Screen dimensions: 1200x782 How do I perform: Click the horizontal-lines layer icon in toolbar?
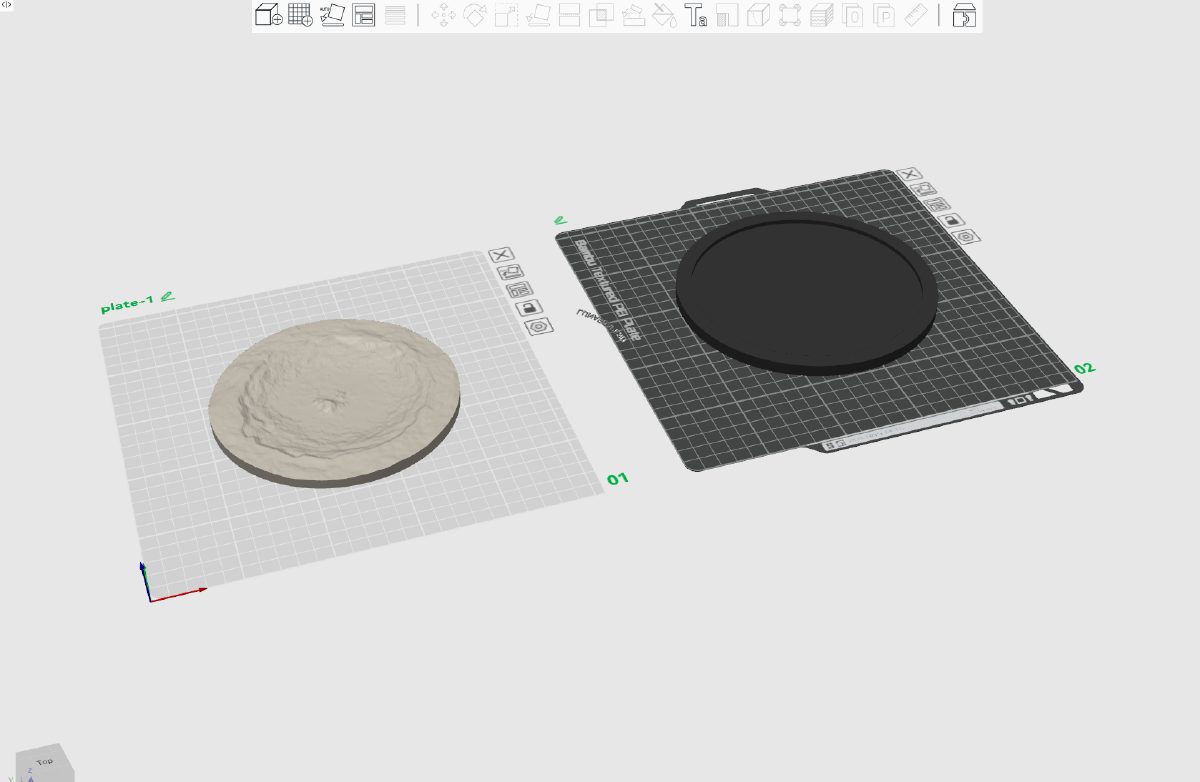click(395, 15)
